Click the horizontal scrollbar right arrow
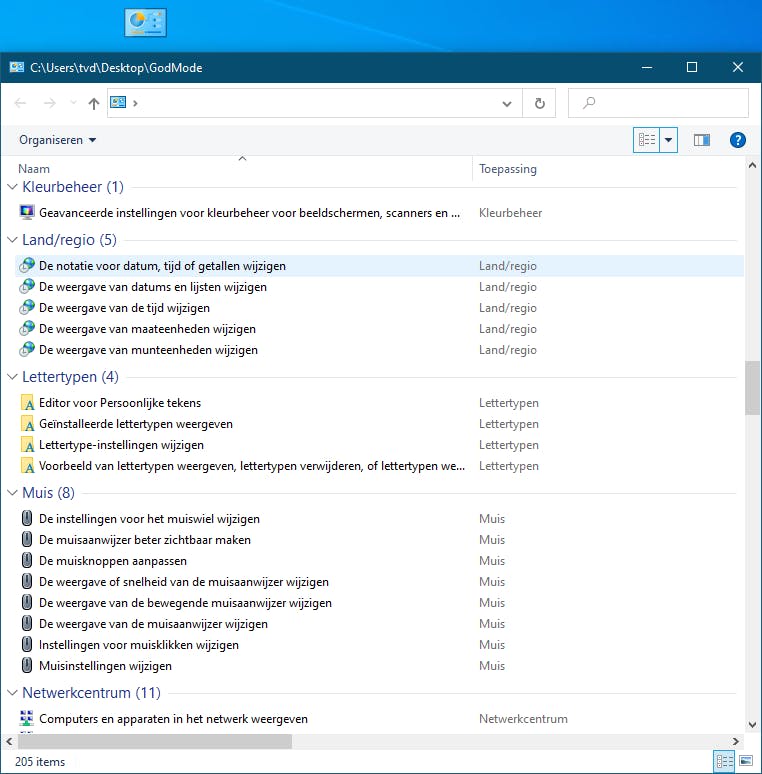 point(735,741)
